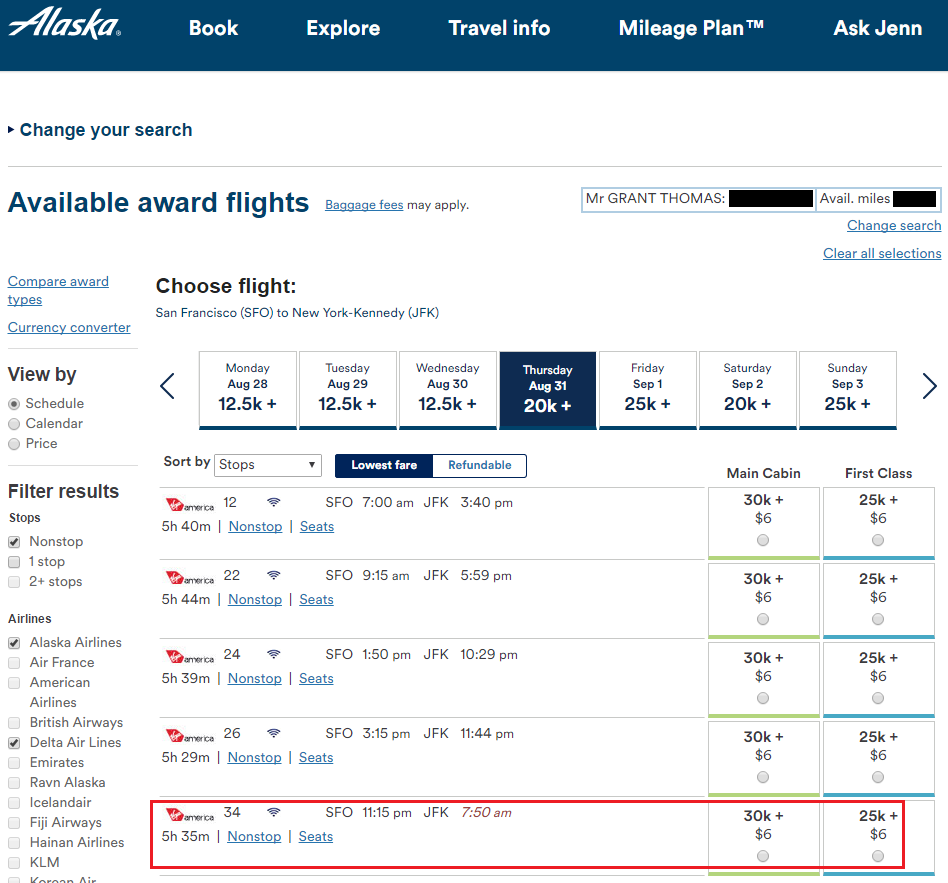Check the 1 stop filter checkbox

click(14, 562)
